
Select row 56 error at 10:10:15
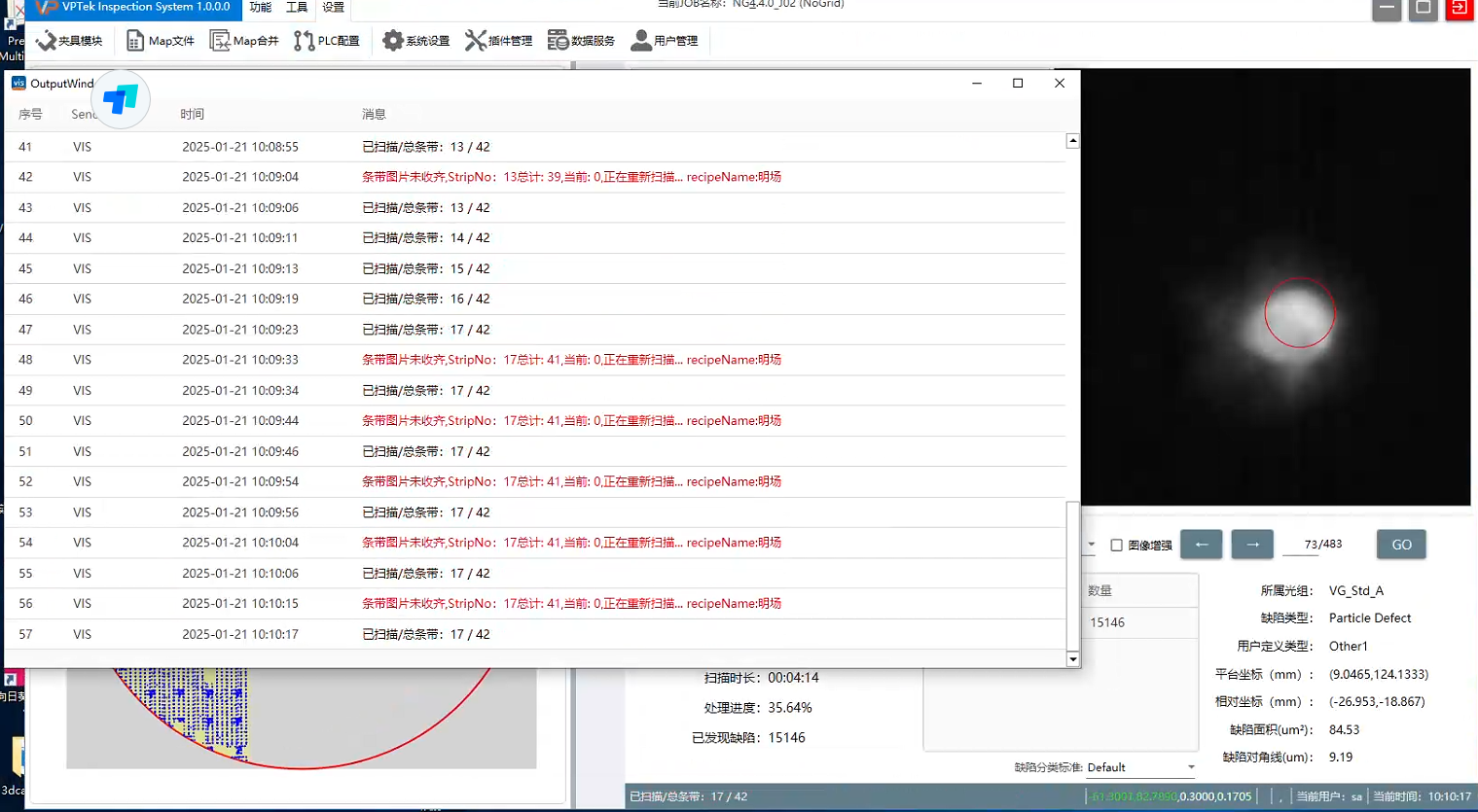click(x=535, y=604)
